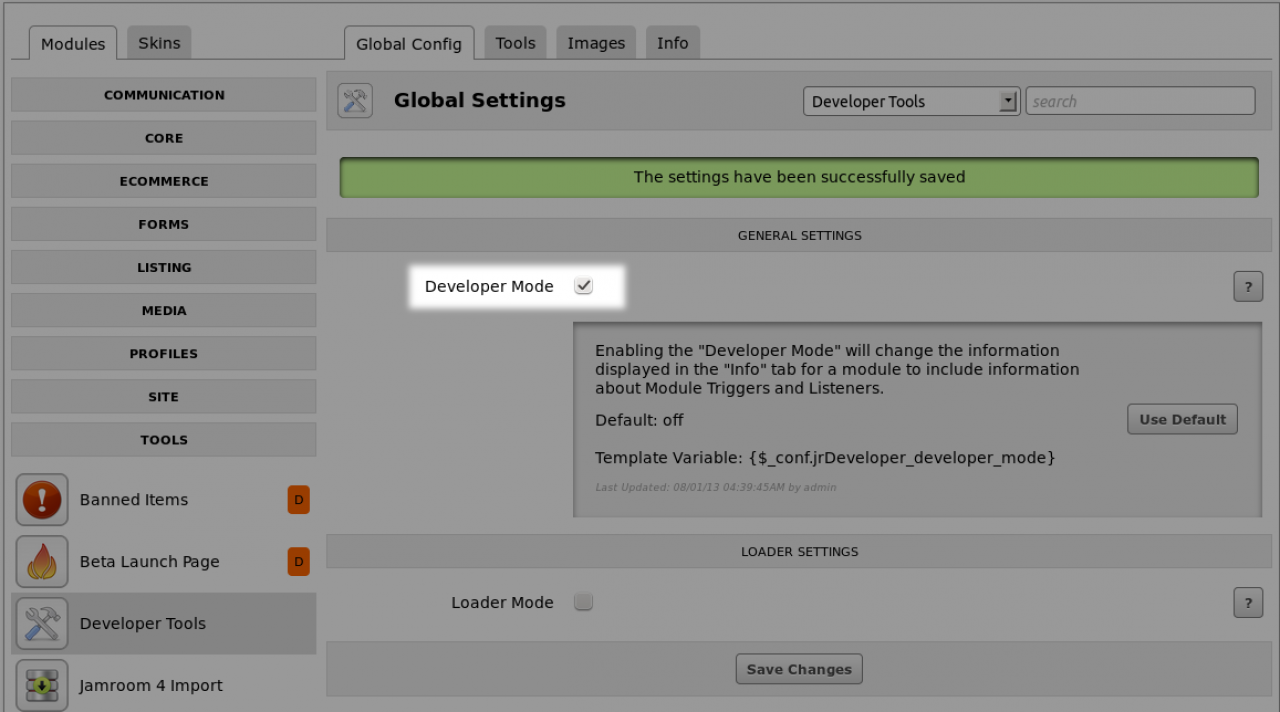This screenshot has height=712, width=1280.
Task: Select the Global Config tab
Action: (x=409, y=44)
